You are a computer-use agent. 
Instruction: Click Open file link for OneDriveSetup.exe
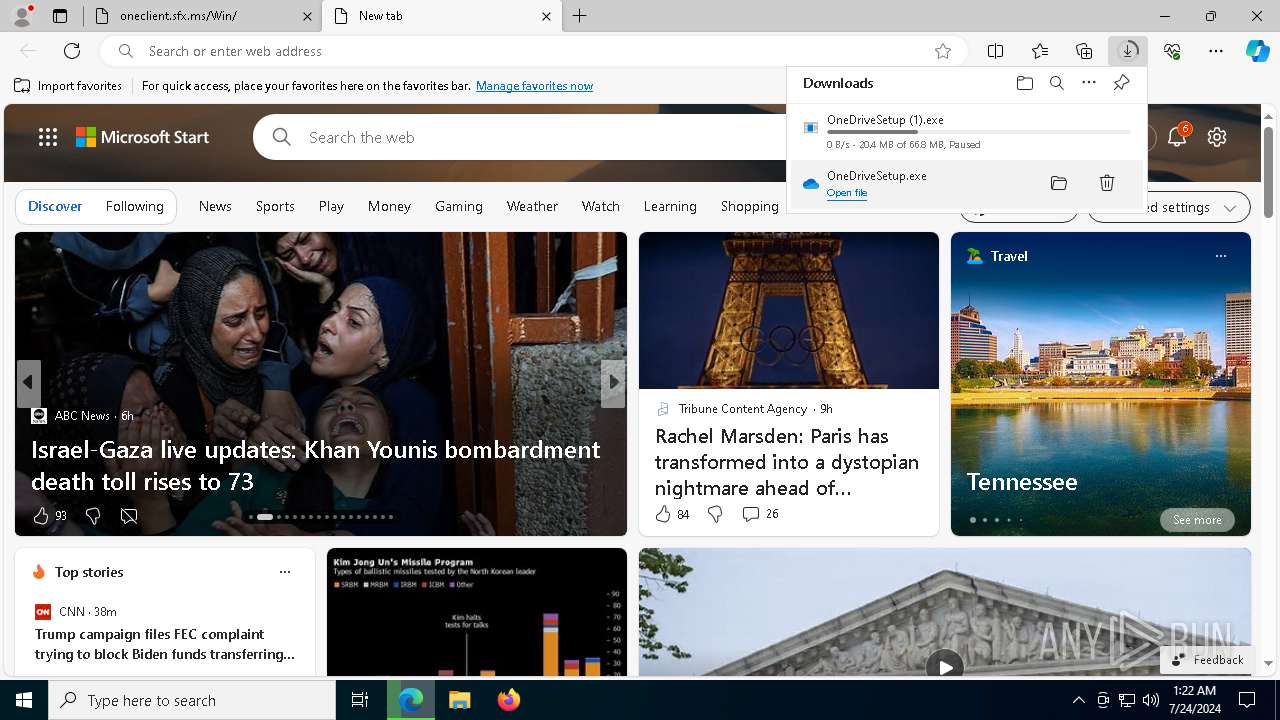pos(847,193)
